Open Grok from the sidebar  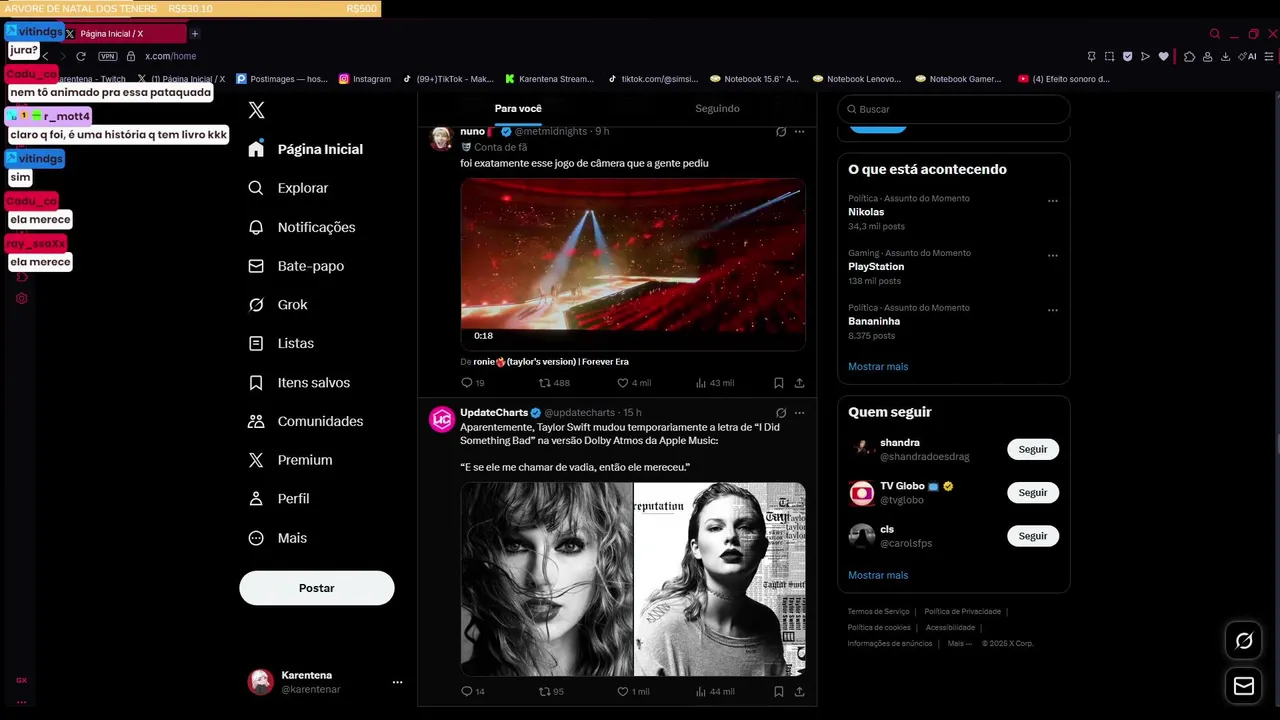pos(278,305)
